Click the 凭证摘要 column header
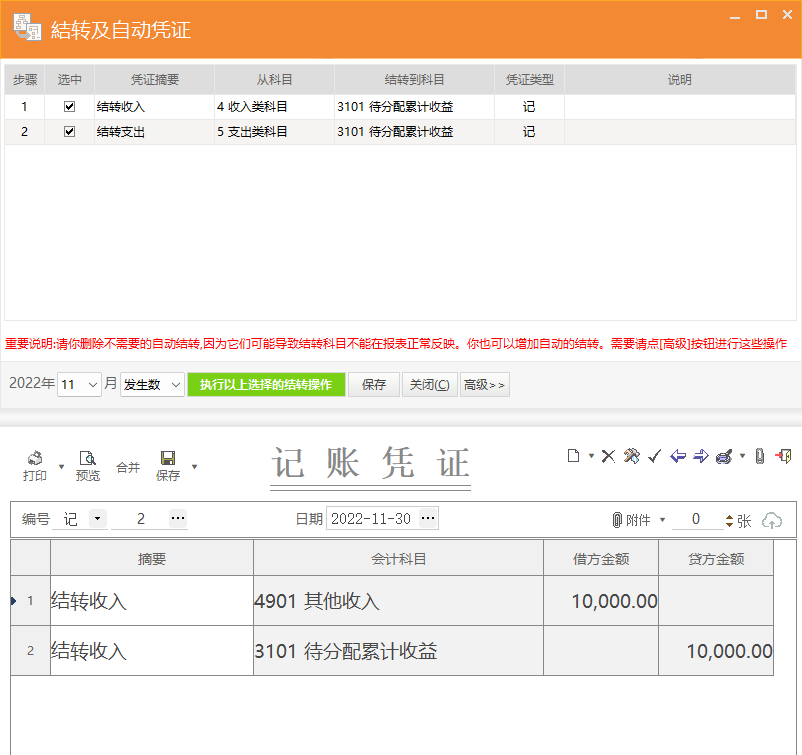 (x=154, y=79)
